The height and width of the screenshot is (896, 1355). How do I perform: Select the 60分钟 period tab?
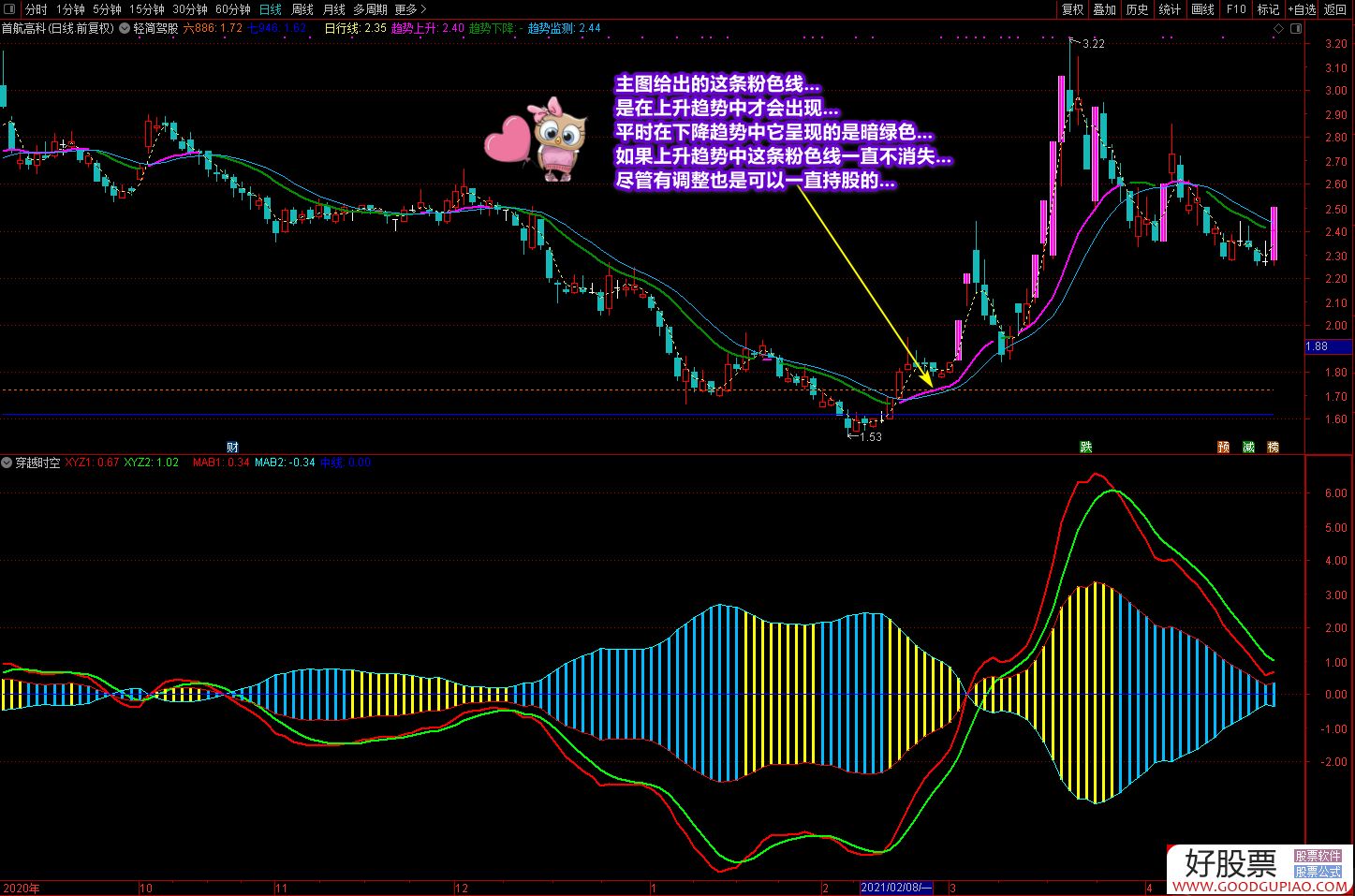[x=233, y=9]
